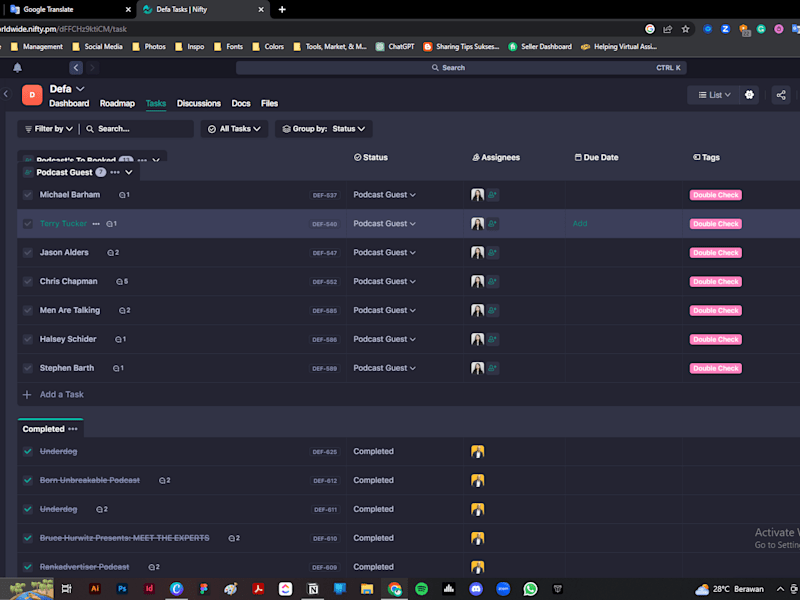Change status of Stephen Barth task
This screenshot has width=800, height=600.
pos(384,368)
